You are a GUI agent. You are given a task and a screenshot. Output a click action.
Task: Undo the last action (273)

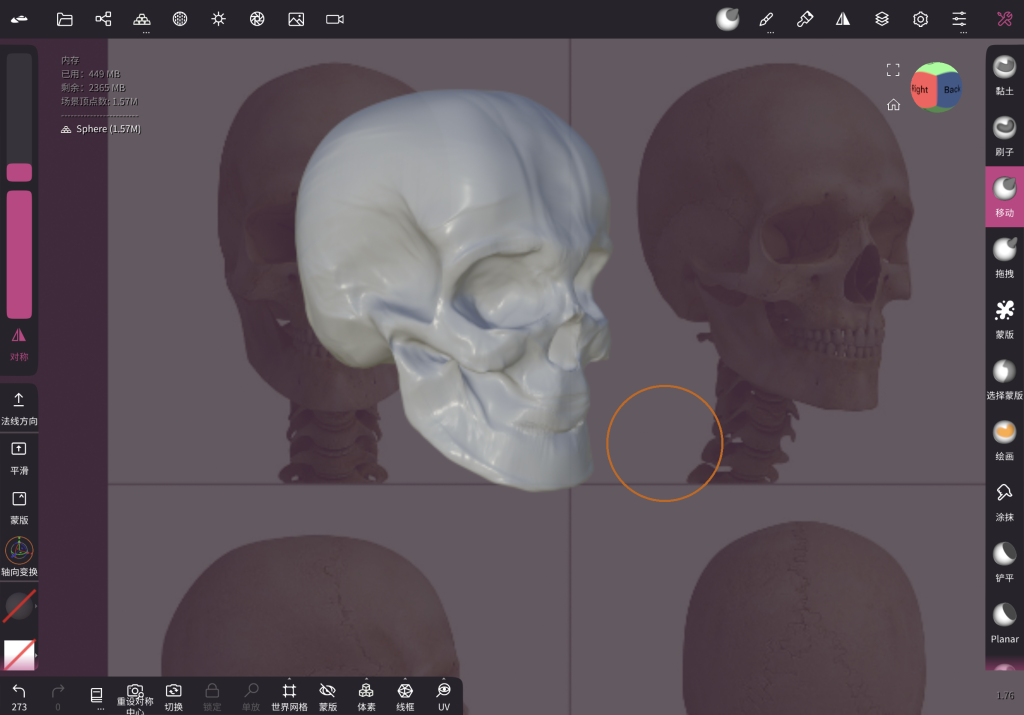19,697
